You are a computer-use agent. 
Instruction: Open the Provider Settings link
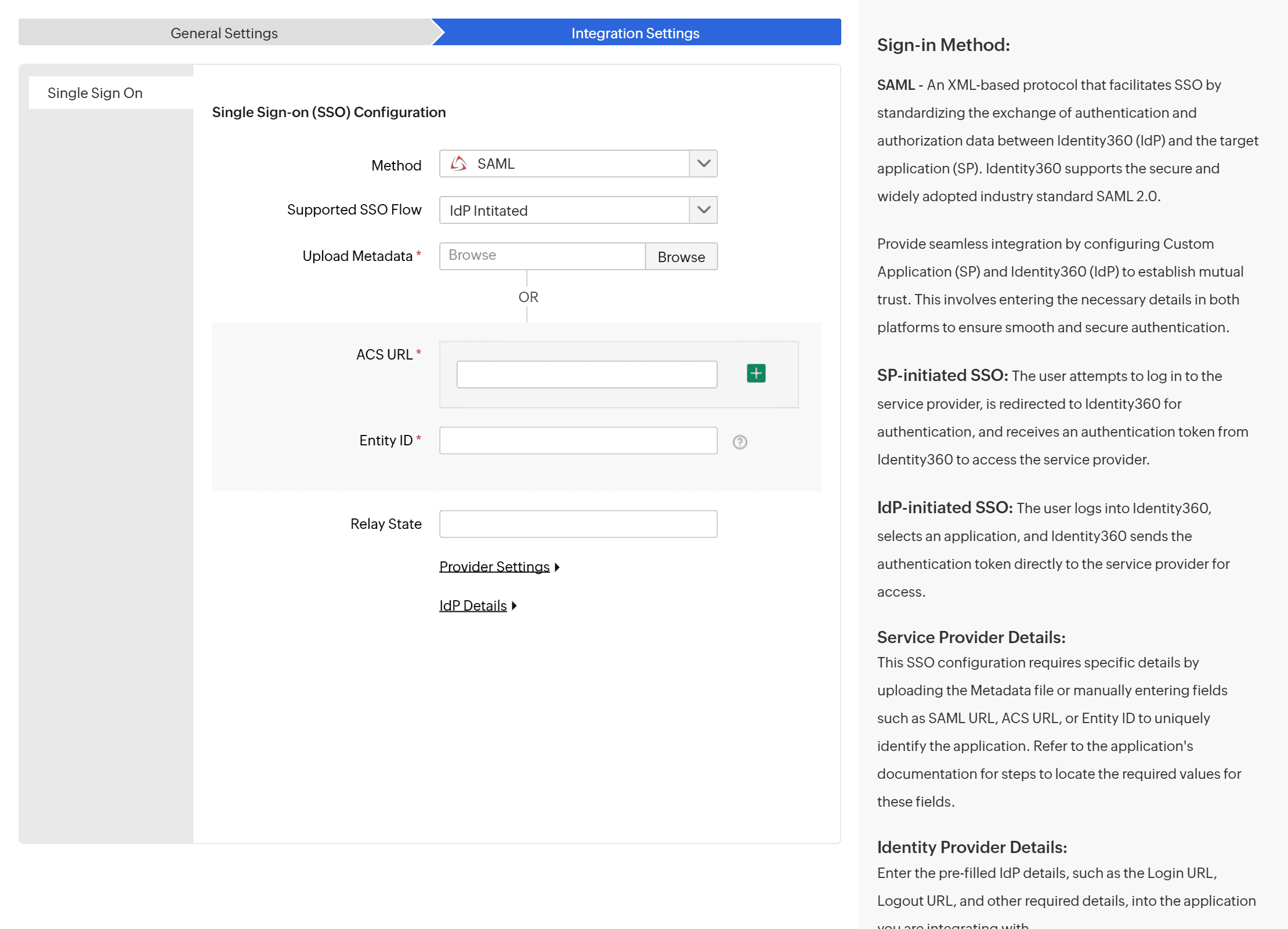494,567
